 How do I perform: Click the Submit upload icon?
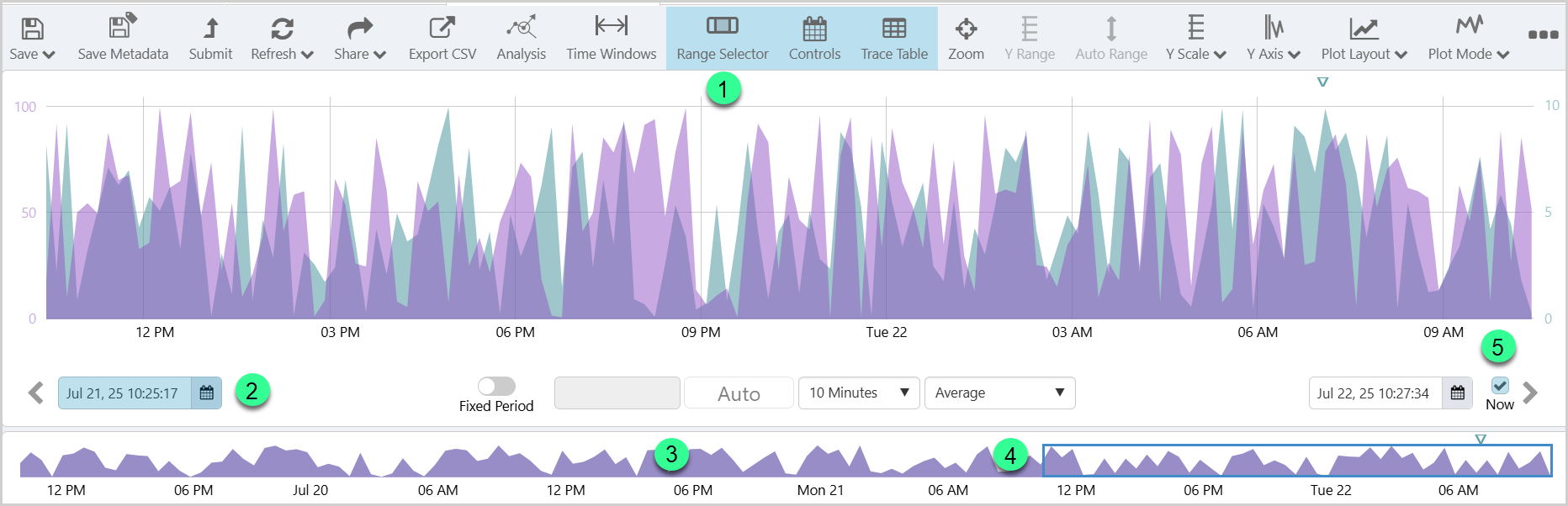(x=210, y=28)
